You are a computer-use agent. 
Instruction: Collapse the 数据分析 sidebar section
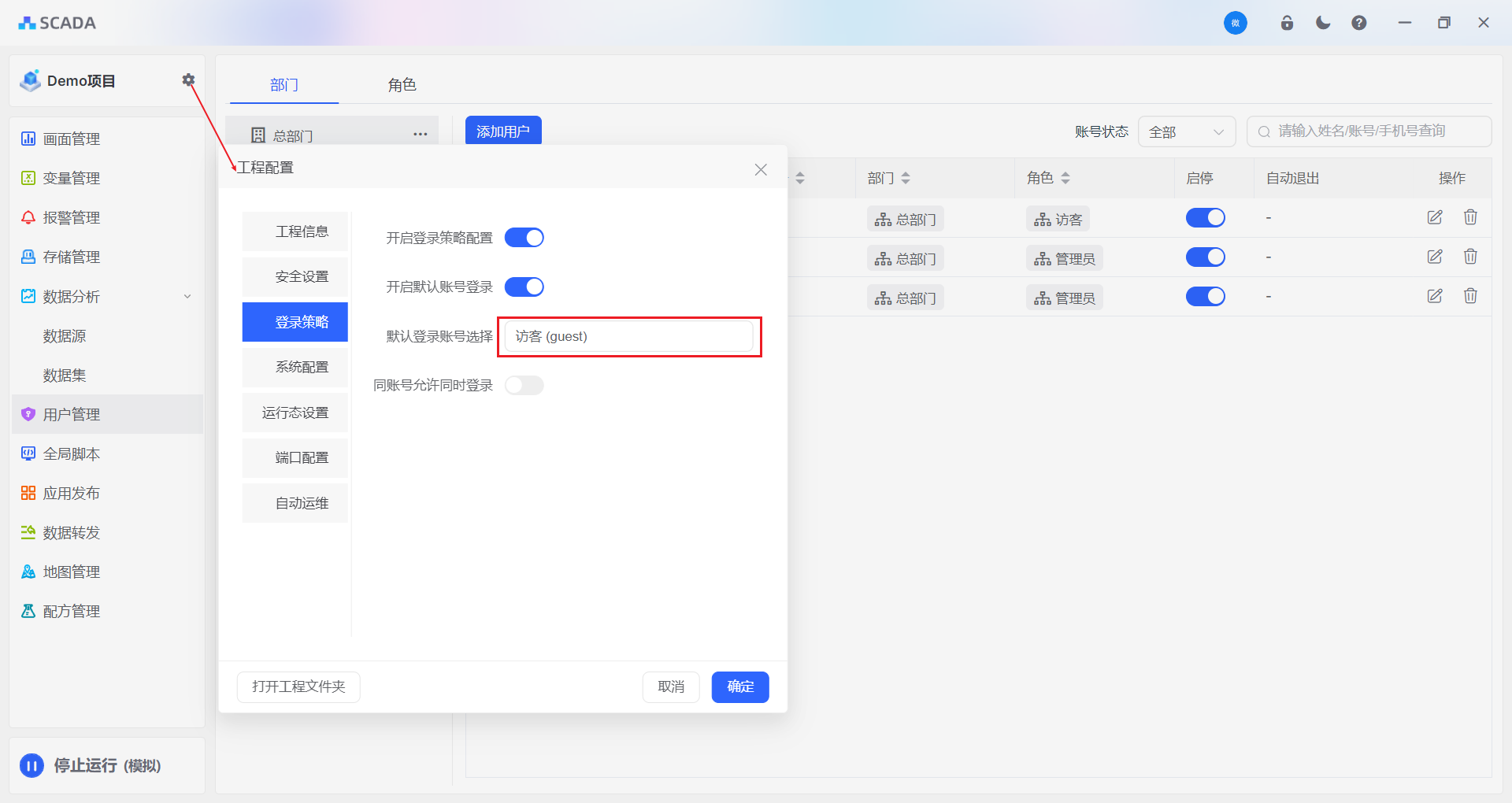click(187, 297)
